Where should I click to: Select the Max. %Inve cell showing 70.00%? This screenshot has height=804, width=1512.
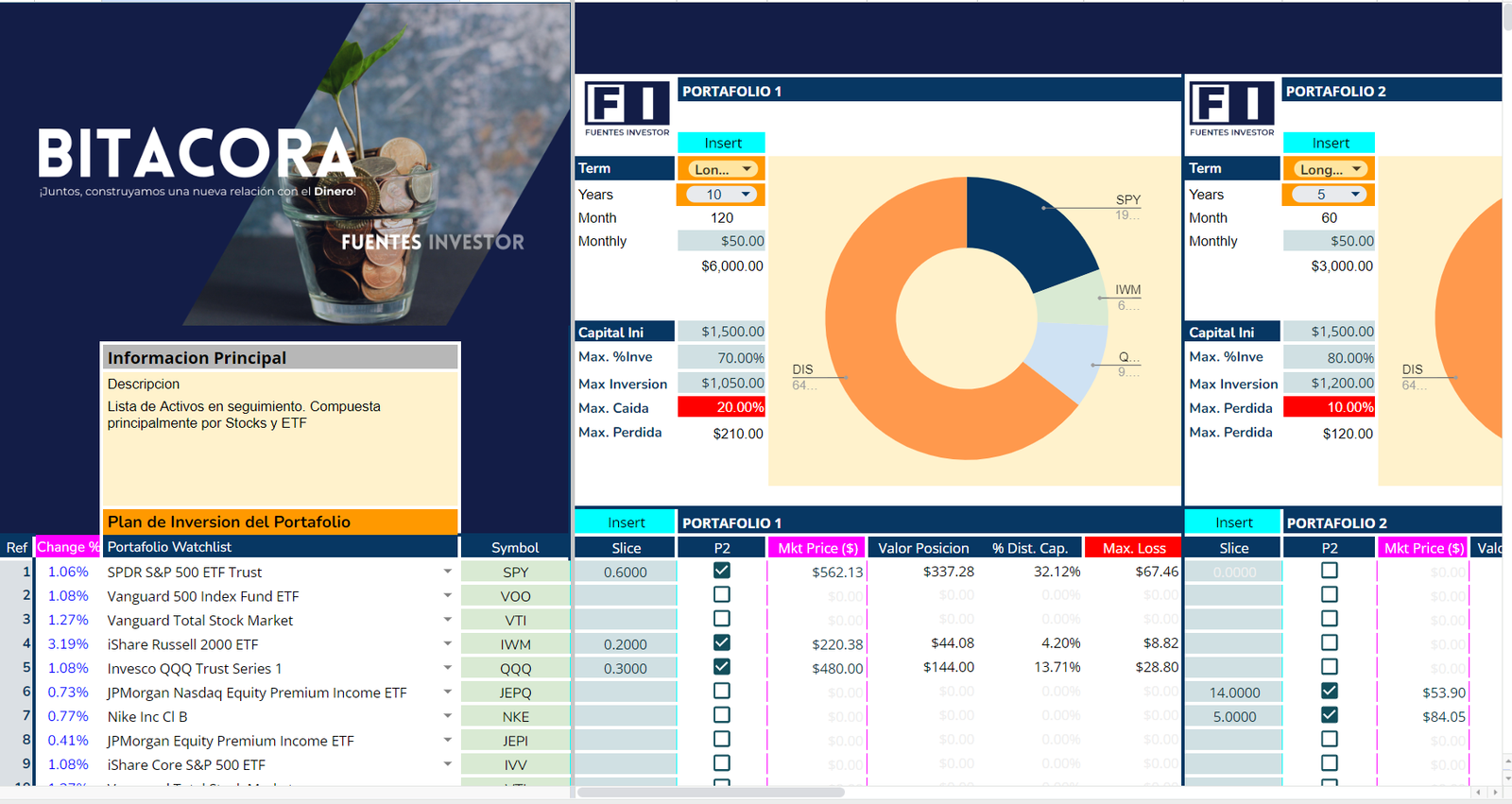(722, 358)
